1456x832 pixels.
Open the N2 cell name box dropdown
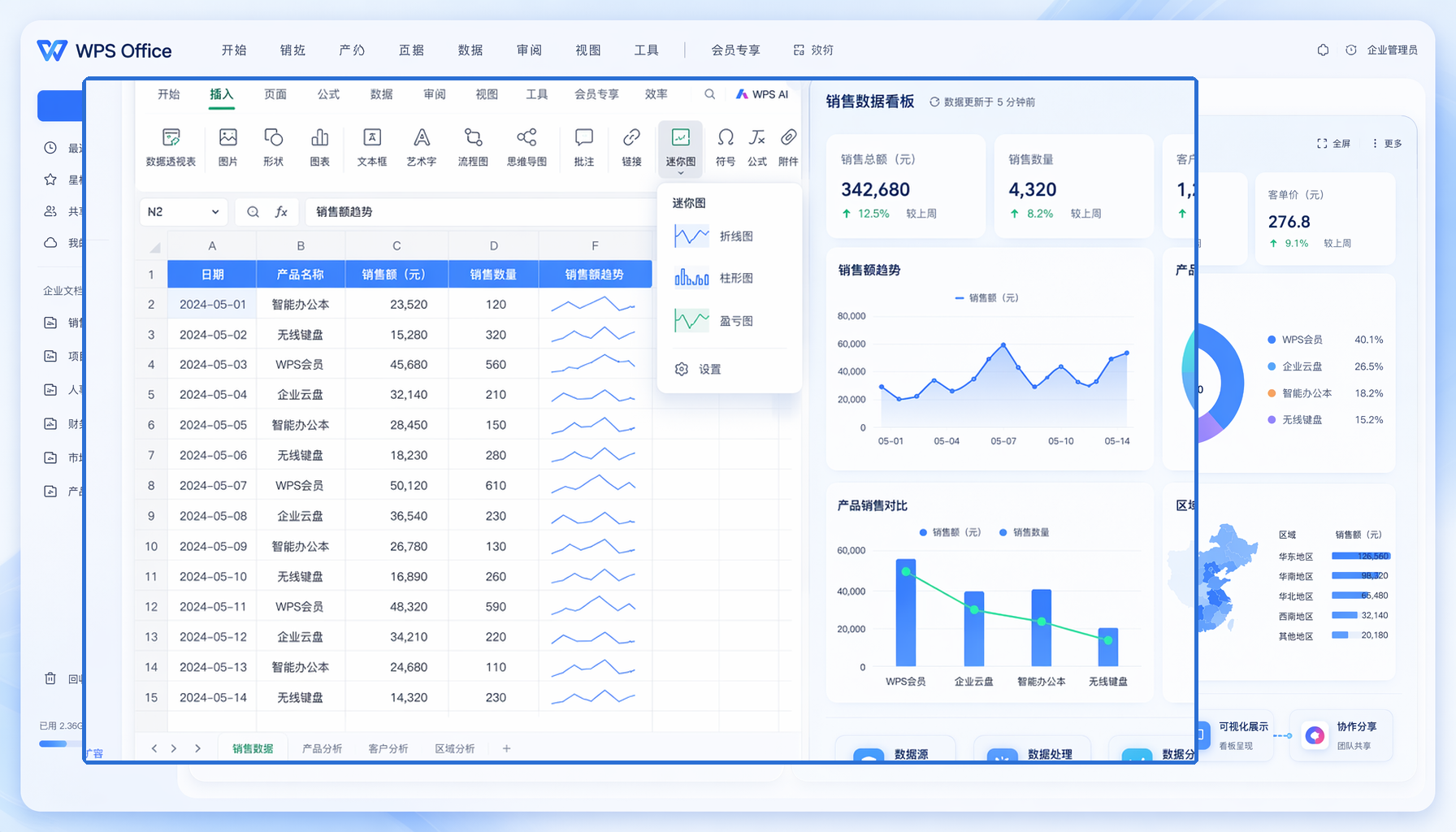215,212
